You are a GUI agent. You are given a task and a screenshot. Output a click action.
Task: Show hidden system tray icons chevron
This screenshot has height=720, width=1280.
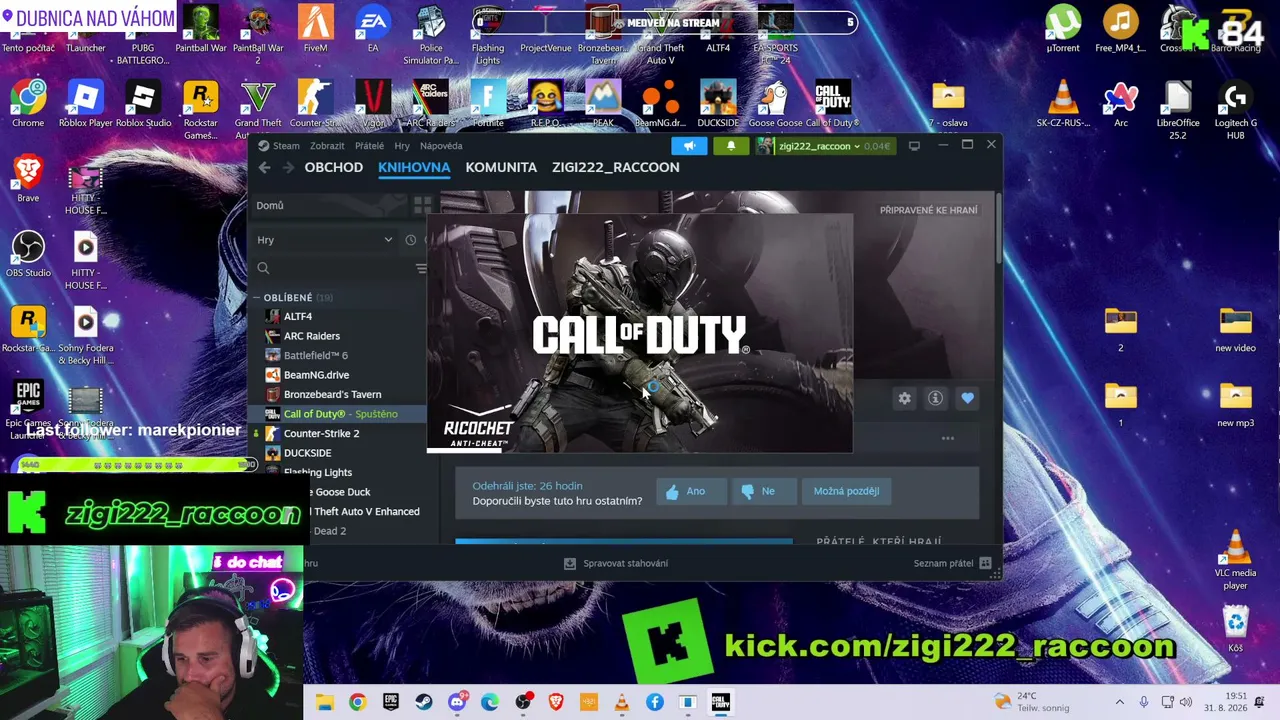coord(1119,702)
